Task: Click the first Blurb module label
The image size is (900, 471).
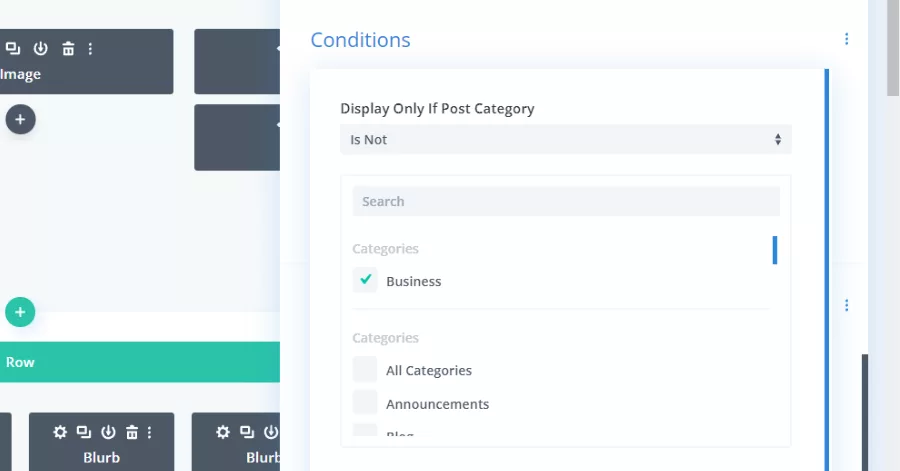Action: pos(102,457)
